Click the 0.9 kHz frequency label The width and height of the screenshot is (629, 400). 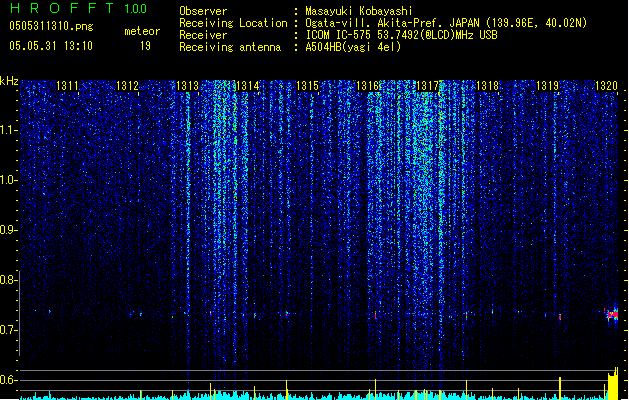[x=8, y=230]
